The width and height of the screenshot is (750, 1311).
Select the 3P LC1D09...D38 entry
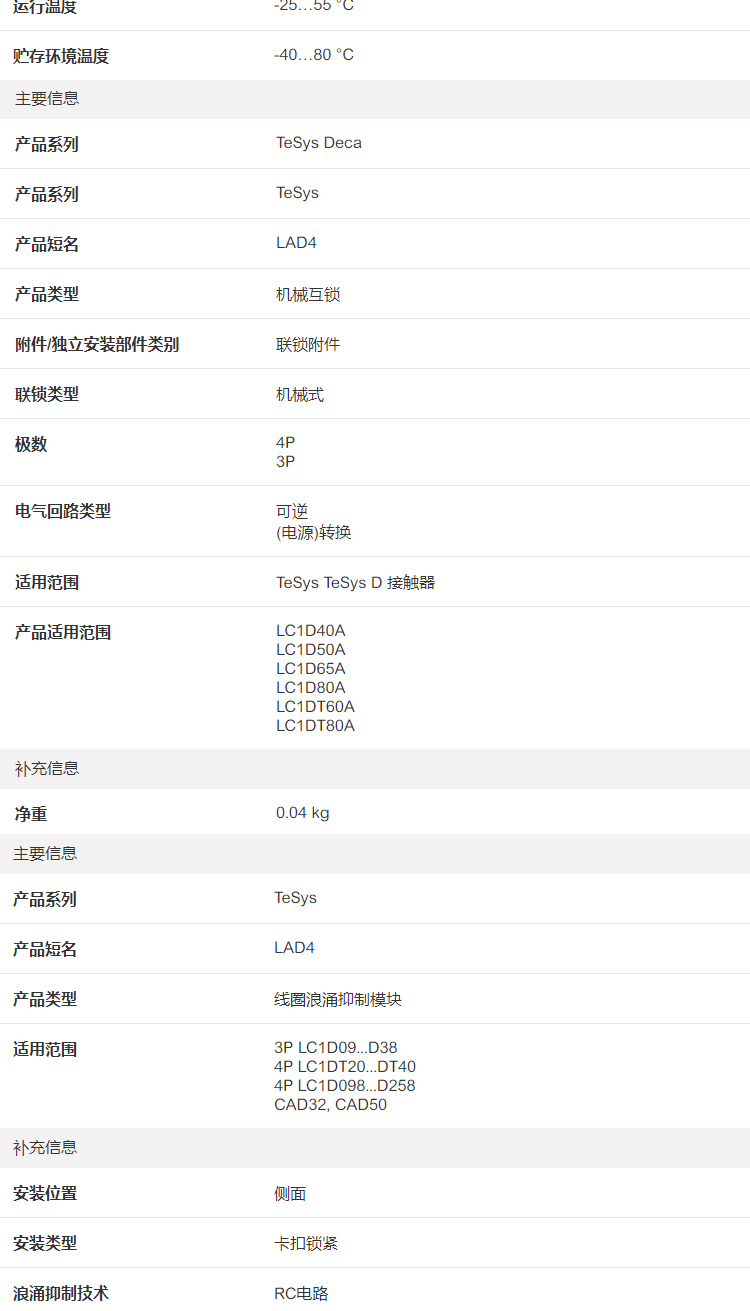[x=336, y=1048]
